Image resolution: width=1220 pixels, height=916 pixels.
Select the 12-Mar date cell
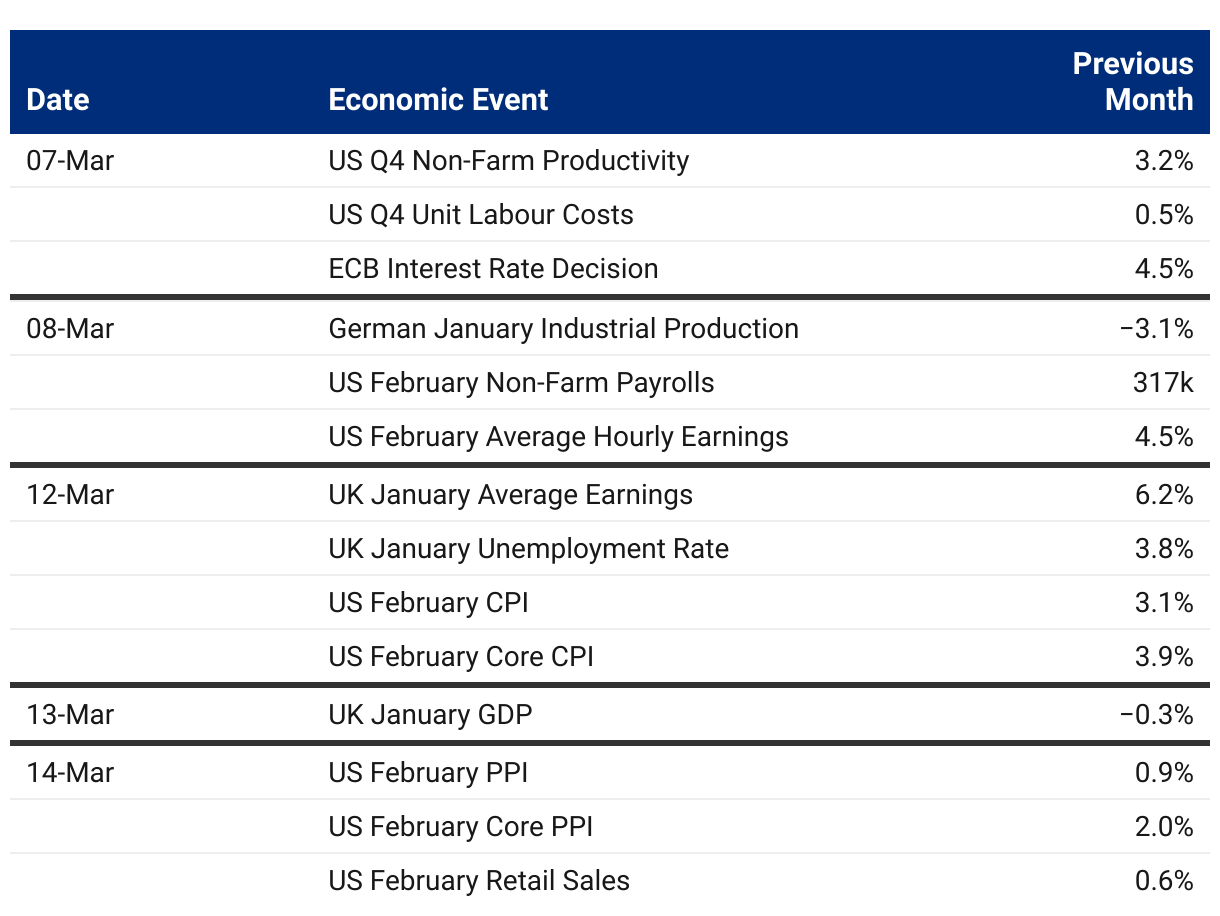(70, 495)
